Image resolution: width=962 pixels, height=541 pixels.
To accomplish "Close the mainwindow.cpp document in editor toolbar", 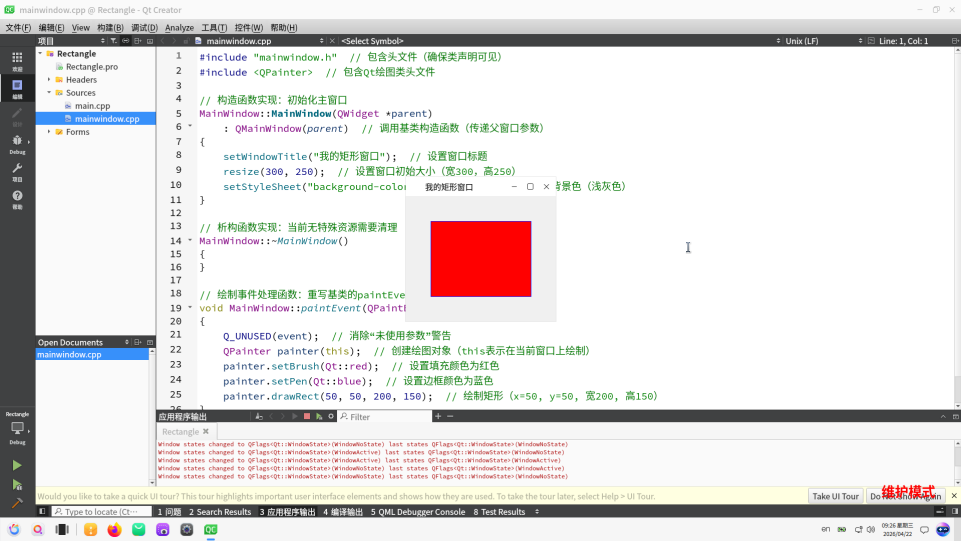I will (332, 41).
